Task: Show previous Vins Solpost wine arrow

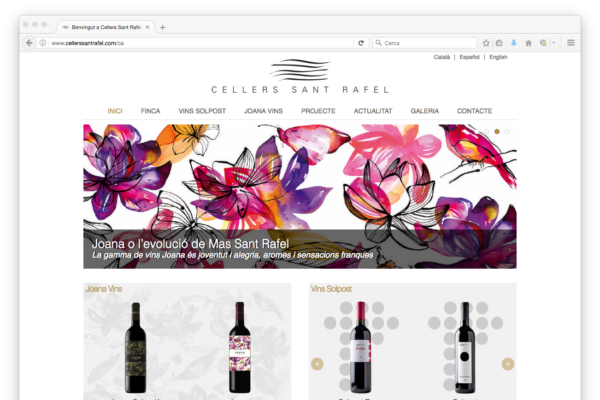Action: (317, 364)
